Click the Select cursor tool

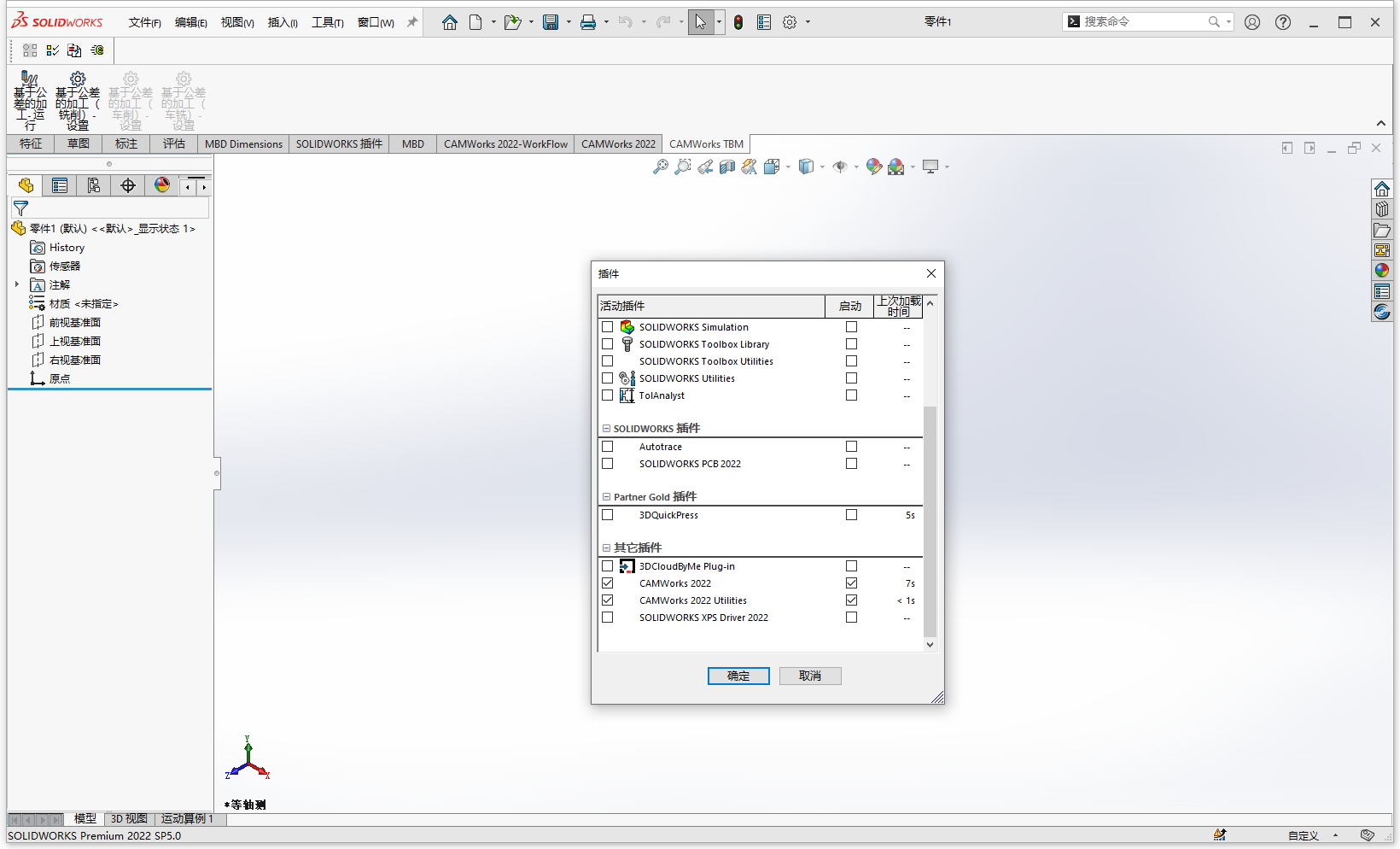coord(701,22)
